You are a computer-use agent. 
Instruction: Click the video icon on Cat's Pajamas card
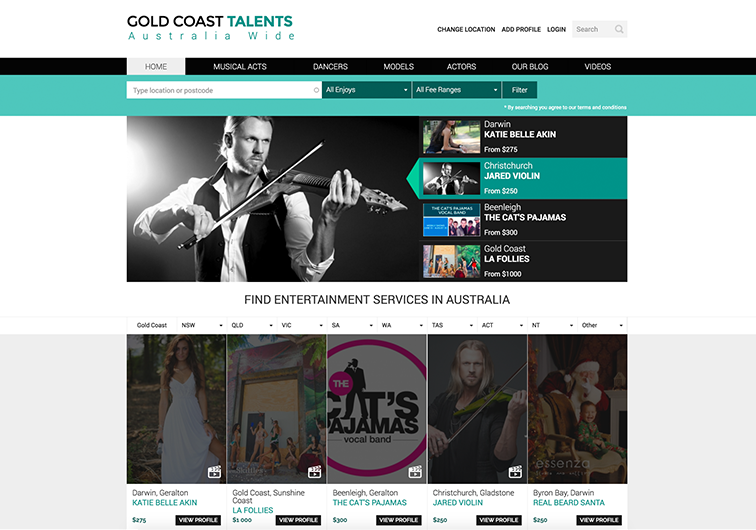pyautogui.click(x=415, y=472)
